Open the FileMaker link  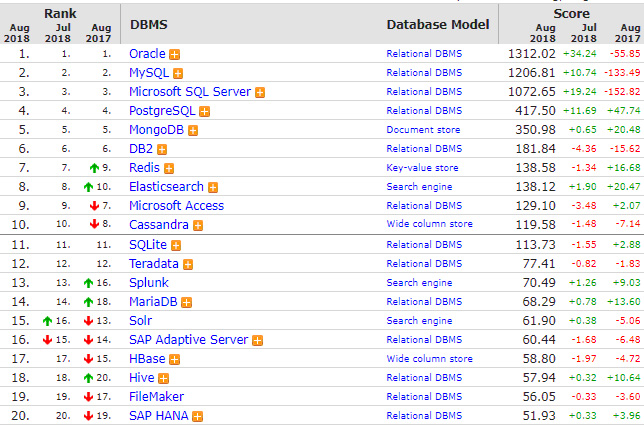tap(156, 397)
